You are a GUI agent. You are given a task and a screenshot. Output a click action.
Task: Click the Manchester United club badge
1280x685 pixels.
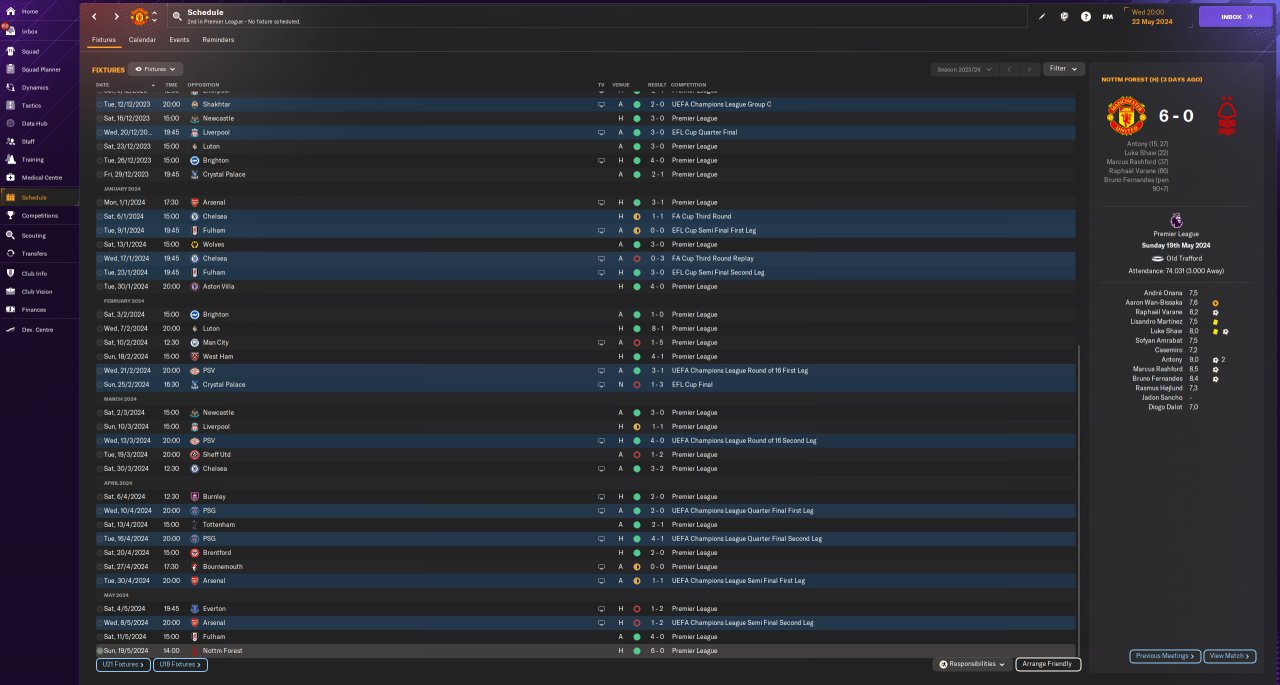pos(140,16)
